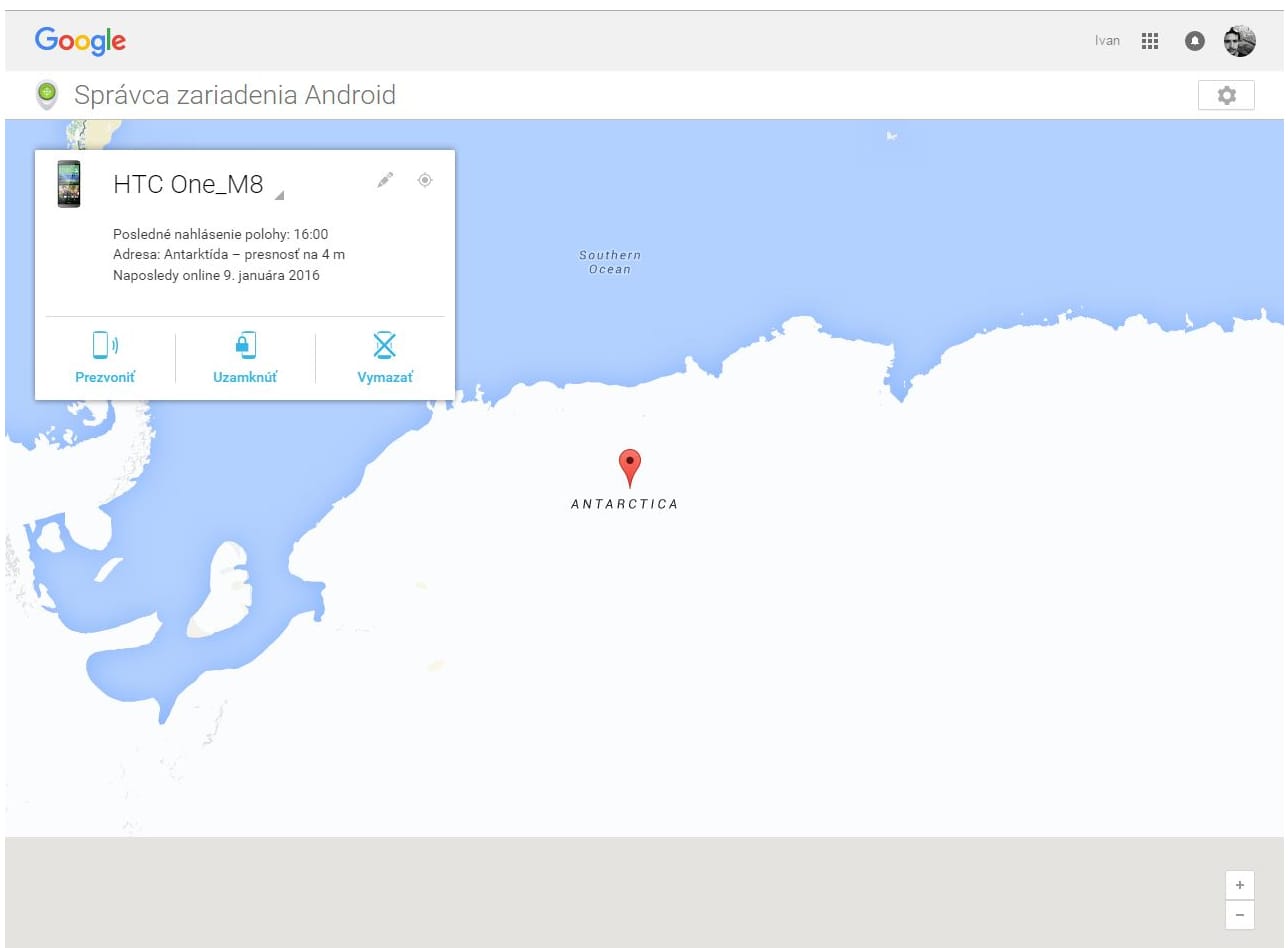
Task: Click the Southern Ocean map label
Action: click(610, 262)
